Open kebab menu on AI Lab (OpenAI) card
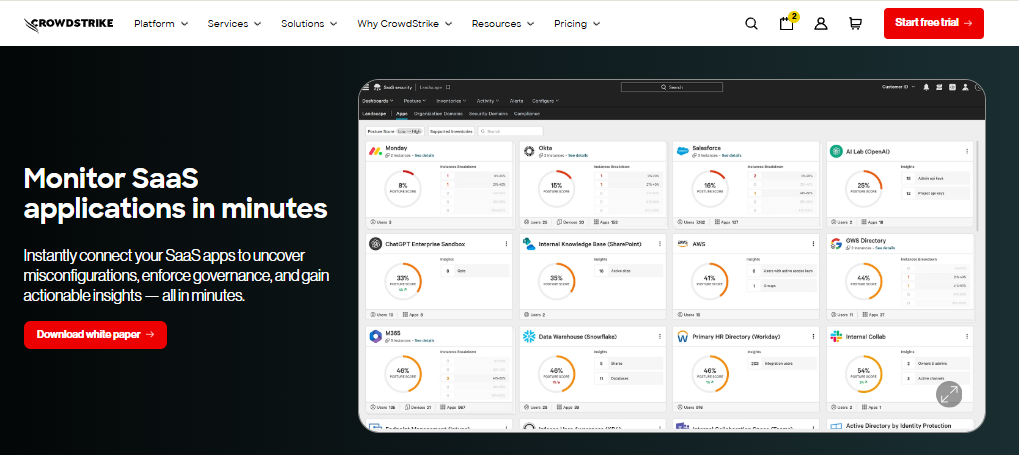 tap(967, 151)
